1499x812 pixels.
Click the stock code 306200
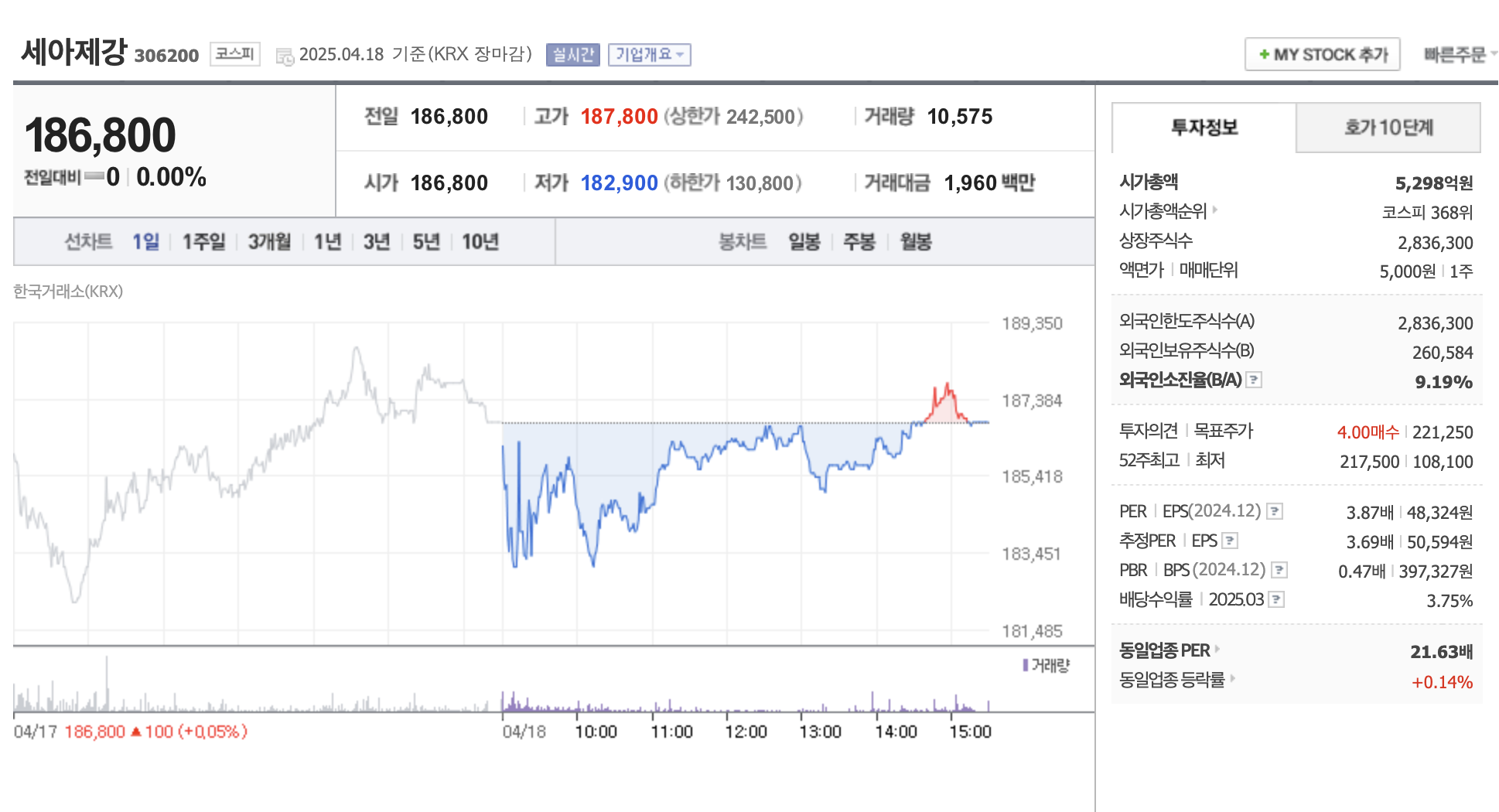[166, 56]
